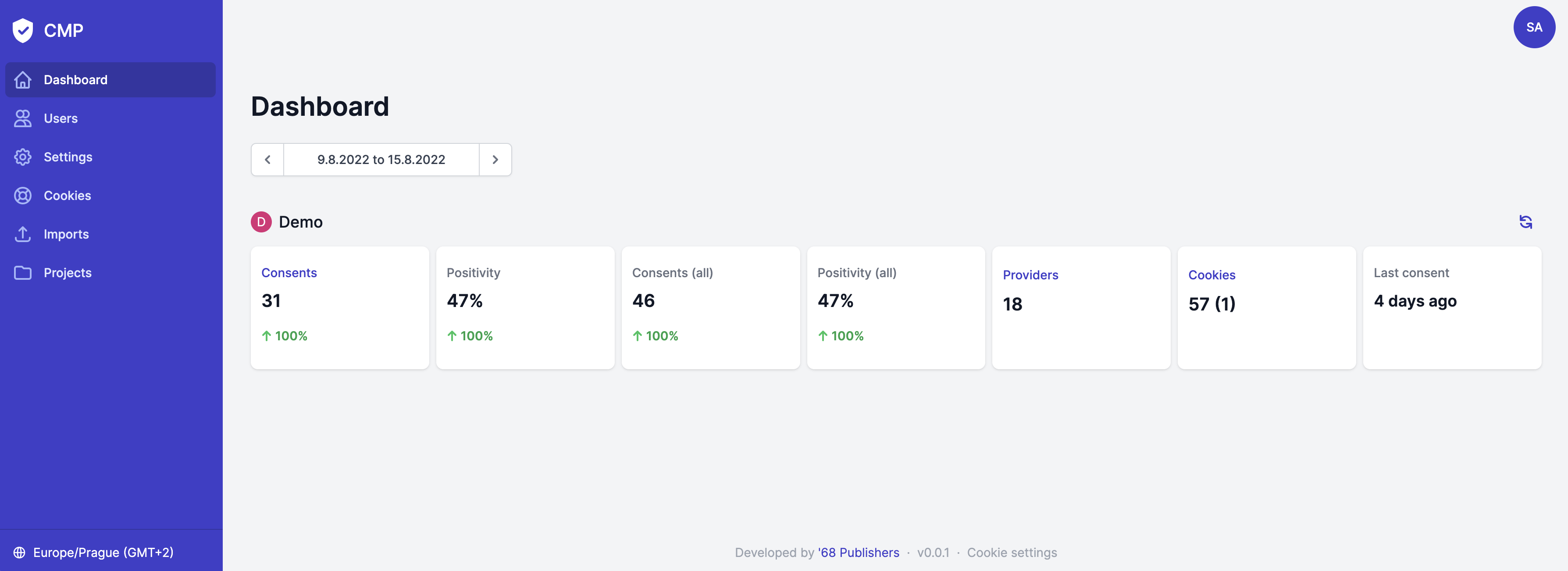Click the CMP shield logo icon
The height and width of the screenshot is (571, 1568).
pos(22,30)
